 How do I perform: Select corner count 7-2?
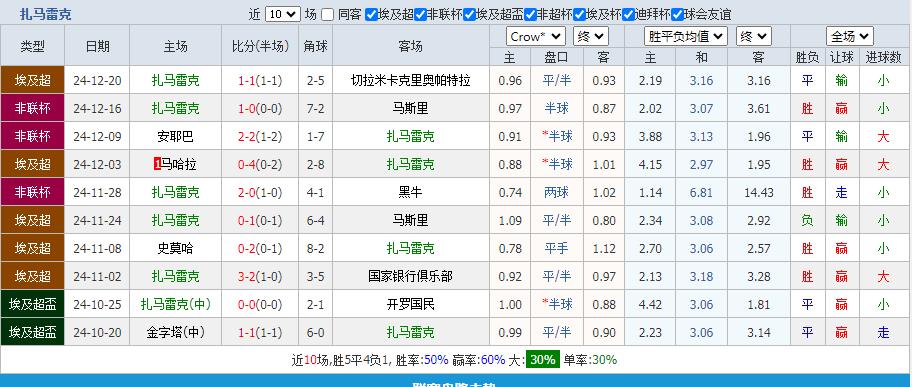[x=315, y=108]
